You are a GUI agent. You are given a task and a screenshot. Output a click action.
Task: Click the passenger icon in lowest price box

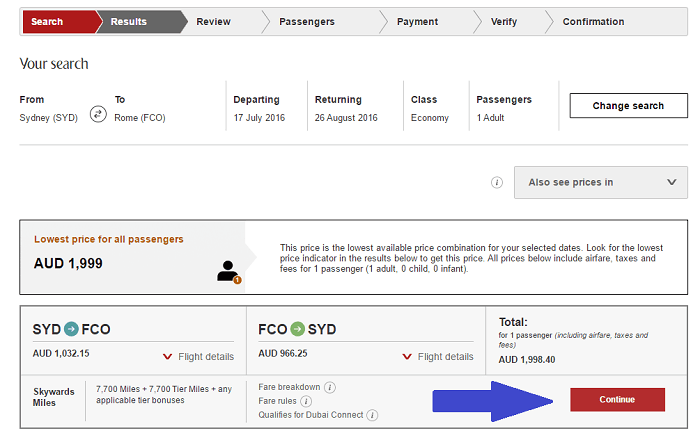pyautogui.click(x=229, y=270)
